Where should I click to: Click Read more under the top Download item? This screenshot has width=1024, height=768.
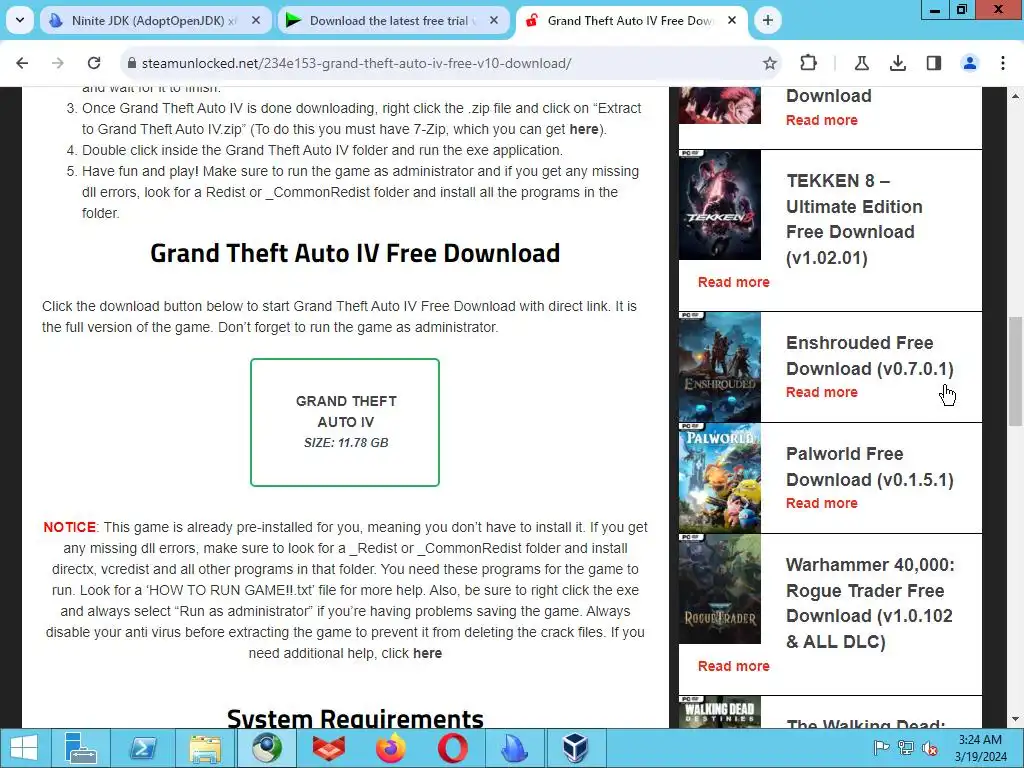822,120
